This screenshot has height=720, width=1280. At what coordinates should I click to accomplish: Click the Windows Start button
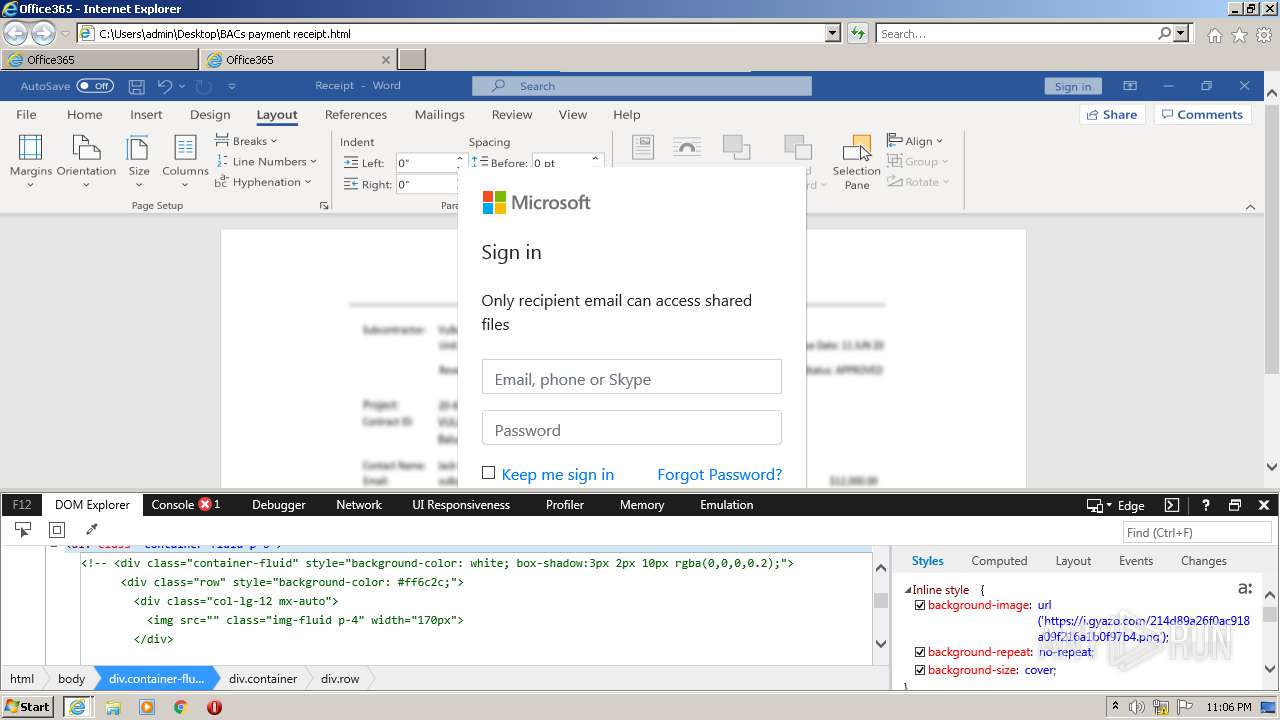28,707
